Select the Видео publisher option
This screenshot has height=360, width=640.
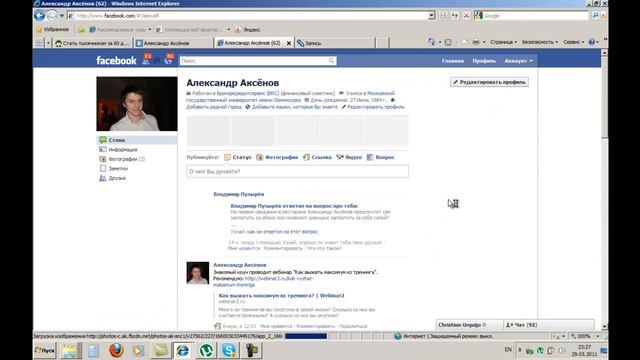tap(349, 157)
